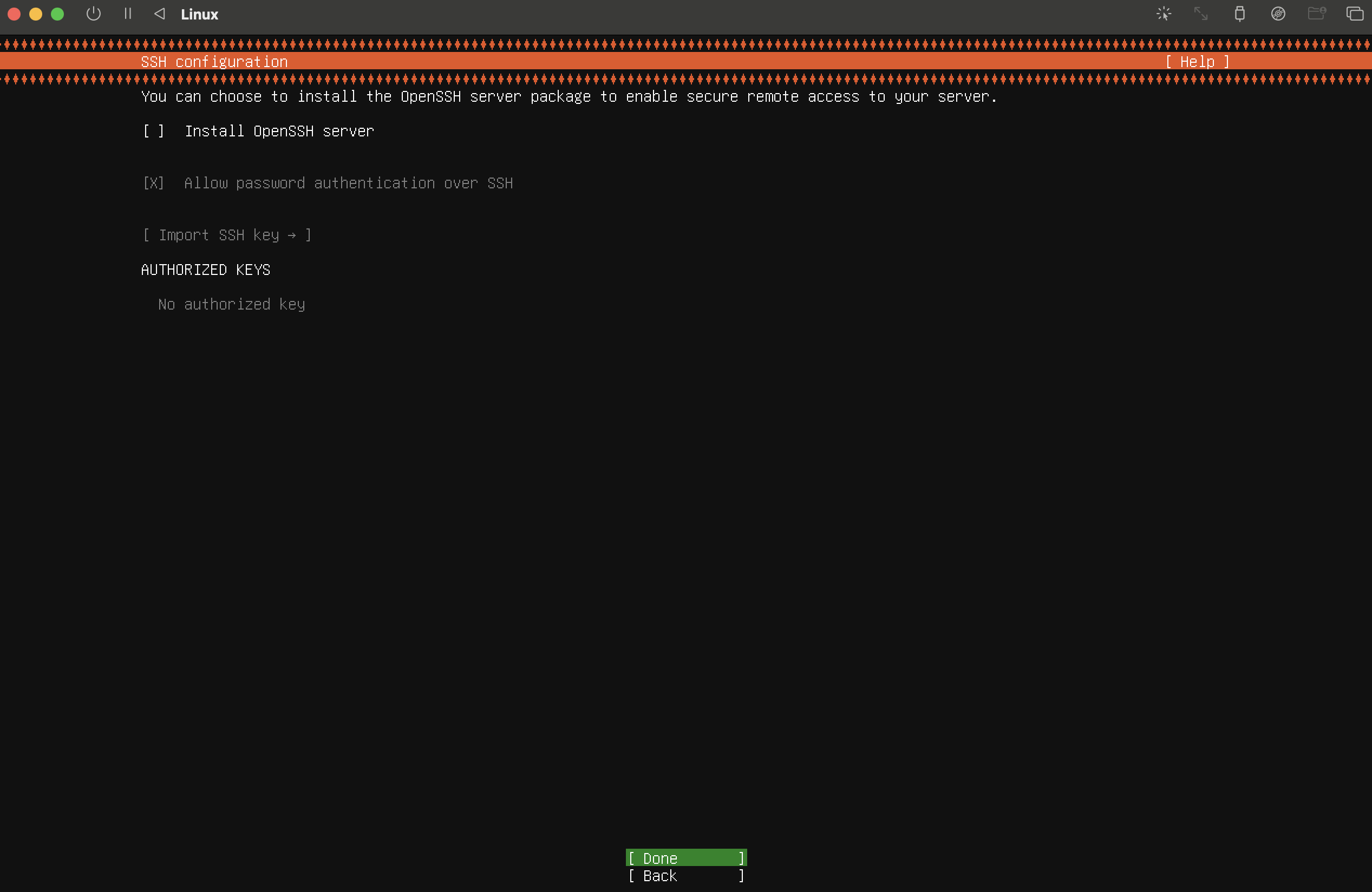Click AUTHORIZED KEYS section label
The width and height of the screenshot is (1372, 892).
[x=205, y=270]
